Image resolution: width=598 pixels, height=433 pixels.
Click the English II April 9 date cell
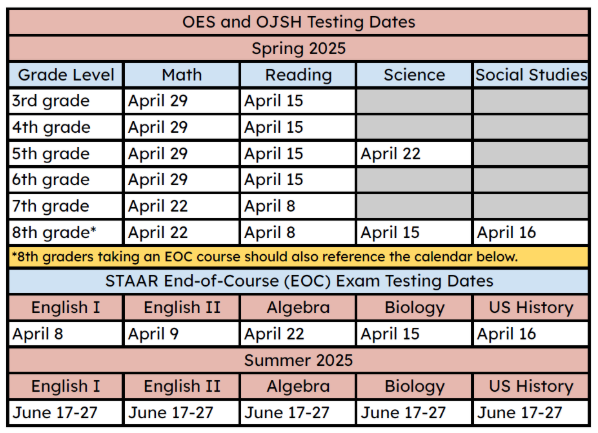(x=182, y=334)
